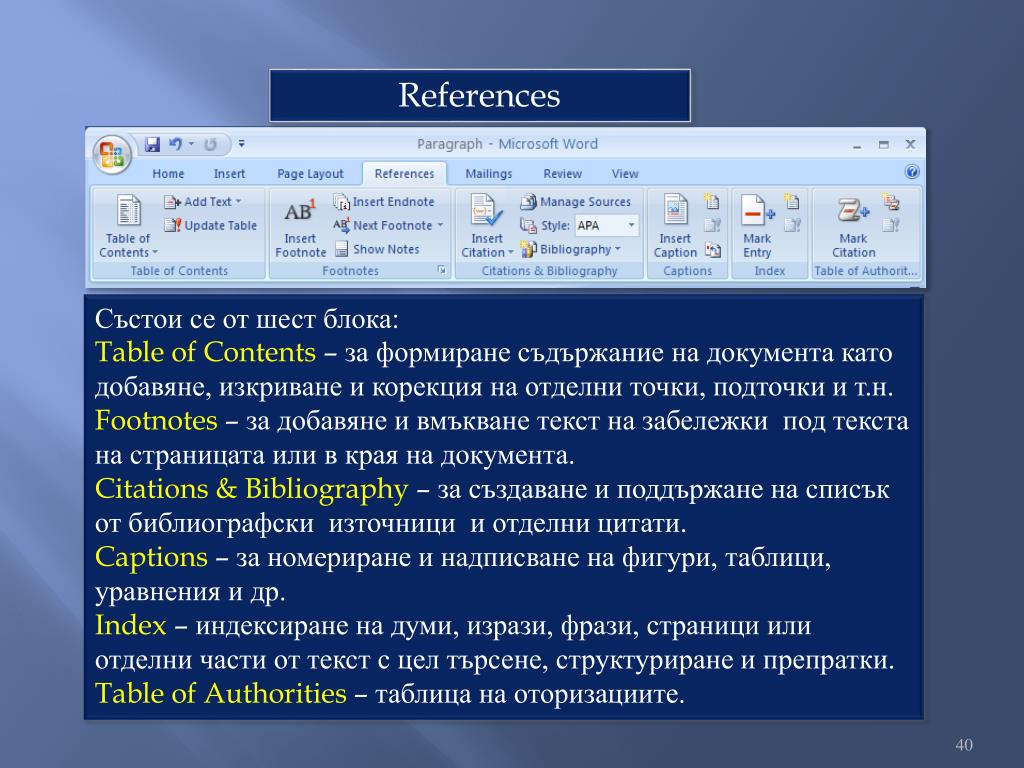Image resolution: width=1024 pixels, height=768 pixels.
Task: Click the Undo arrow icon
Action: tap(176, 144)
